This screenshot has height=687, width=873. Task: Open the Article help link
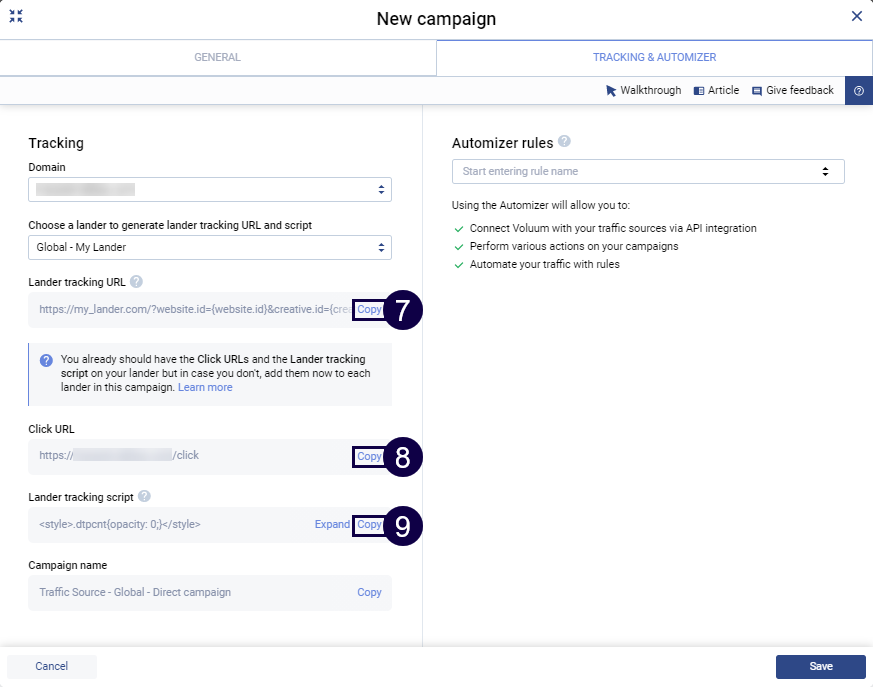pyautogui.click(x=716, y=91)
